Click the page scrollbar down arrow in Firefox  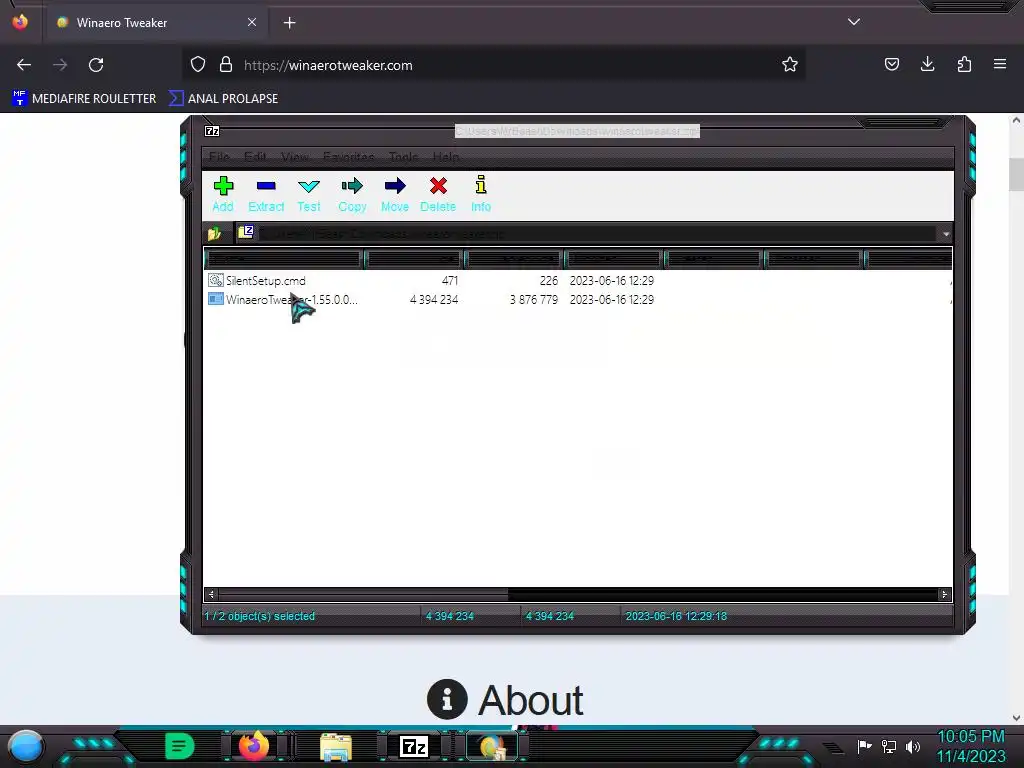tap(1016, 718)
